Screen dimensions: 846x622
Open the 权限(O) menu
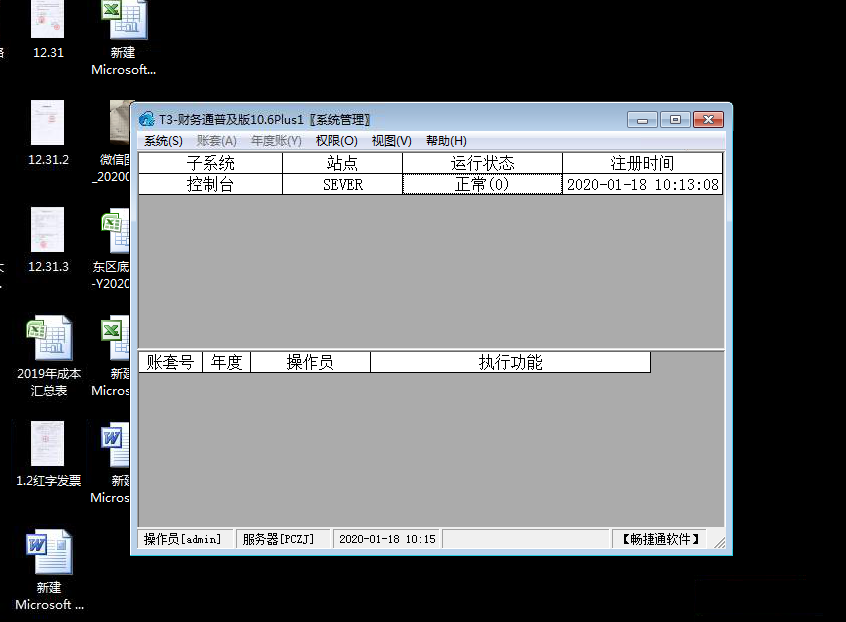[336, 141]
